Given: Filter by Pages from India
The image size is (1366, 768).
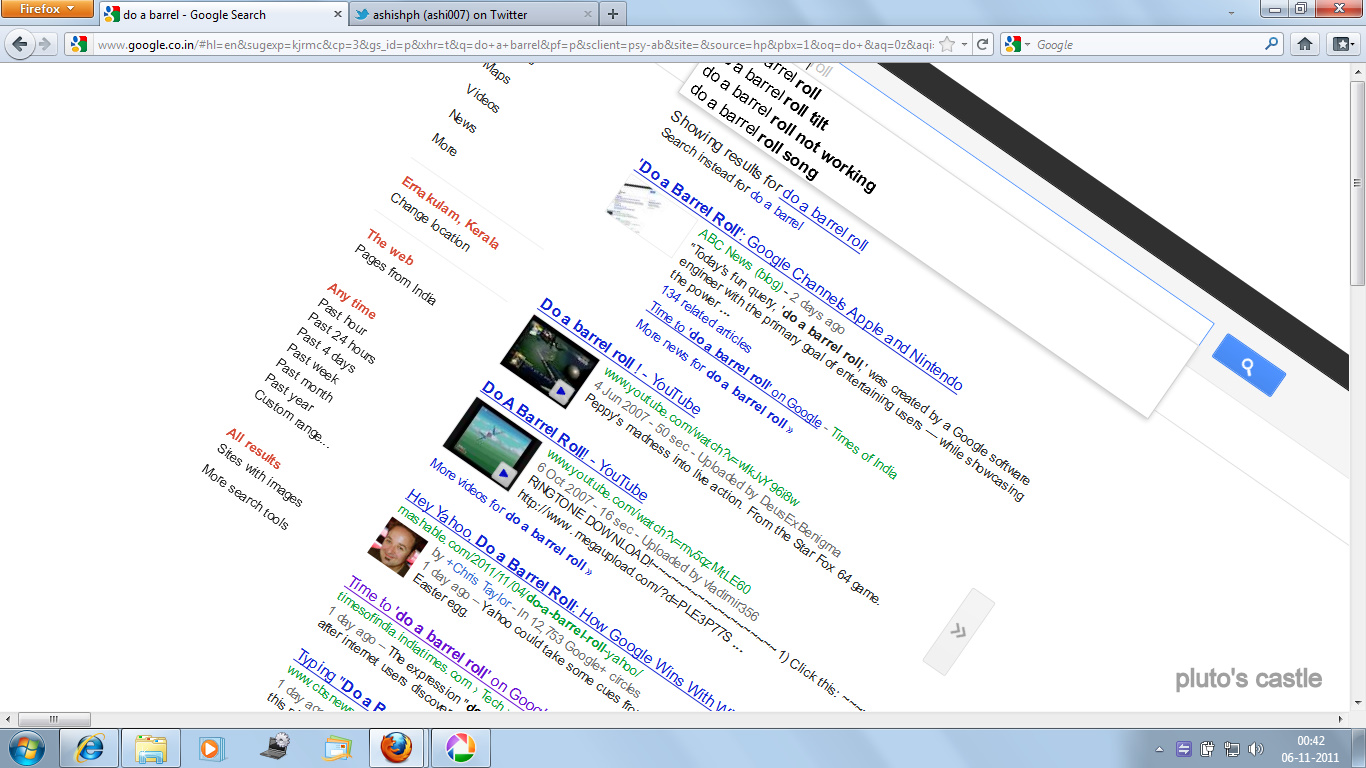Looking at the screenshot, I should (x=395, y=274).
